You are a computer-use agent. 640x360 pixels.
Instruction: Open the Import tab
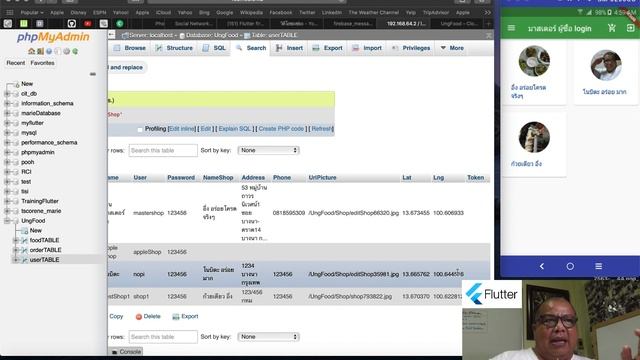[x=367, y=48]
